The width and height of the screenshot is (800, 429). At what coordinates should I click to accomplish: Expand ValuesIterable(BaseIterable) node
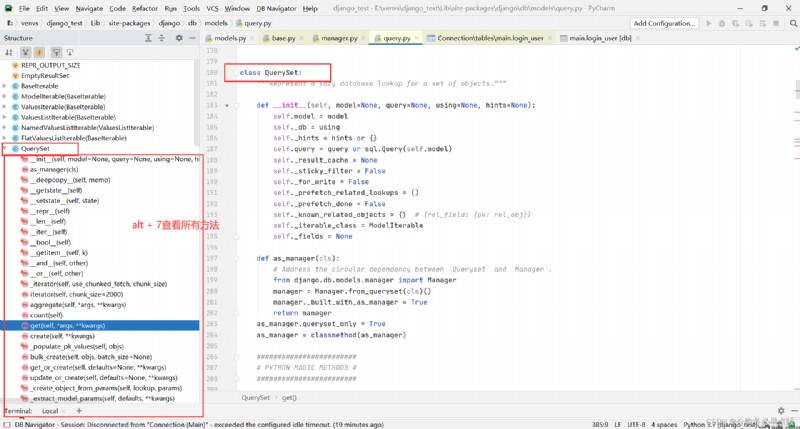coord(5,107)
